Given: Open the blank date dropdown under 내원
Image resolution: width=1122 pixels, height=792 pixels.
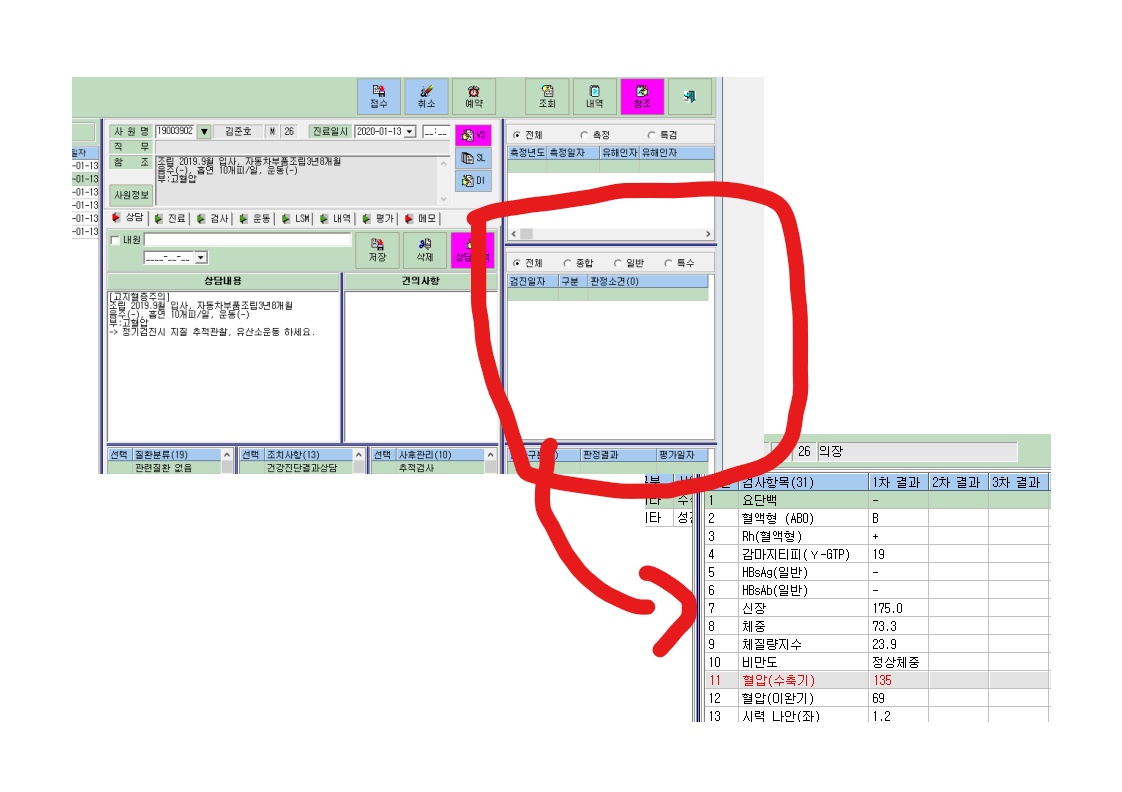Looking at the screenshot, I should point(201,258).
